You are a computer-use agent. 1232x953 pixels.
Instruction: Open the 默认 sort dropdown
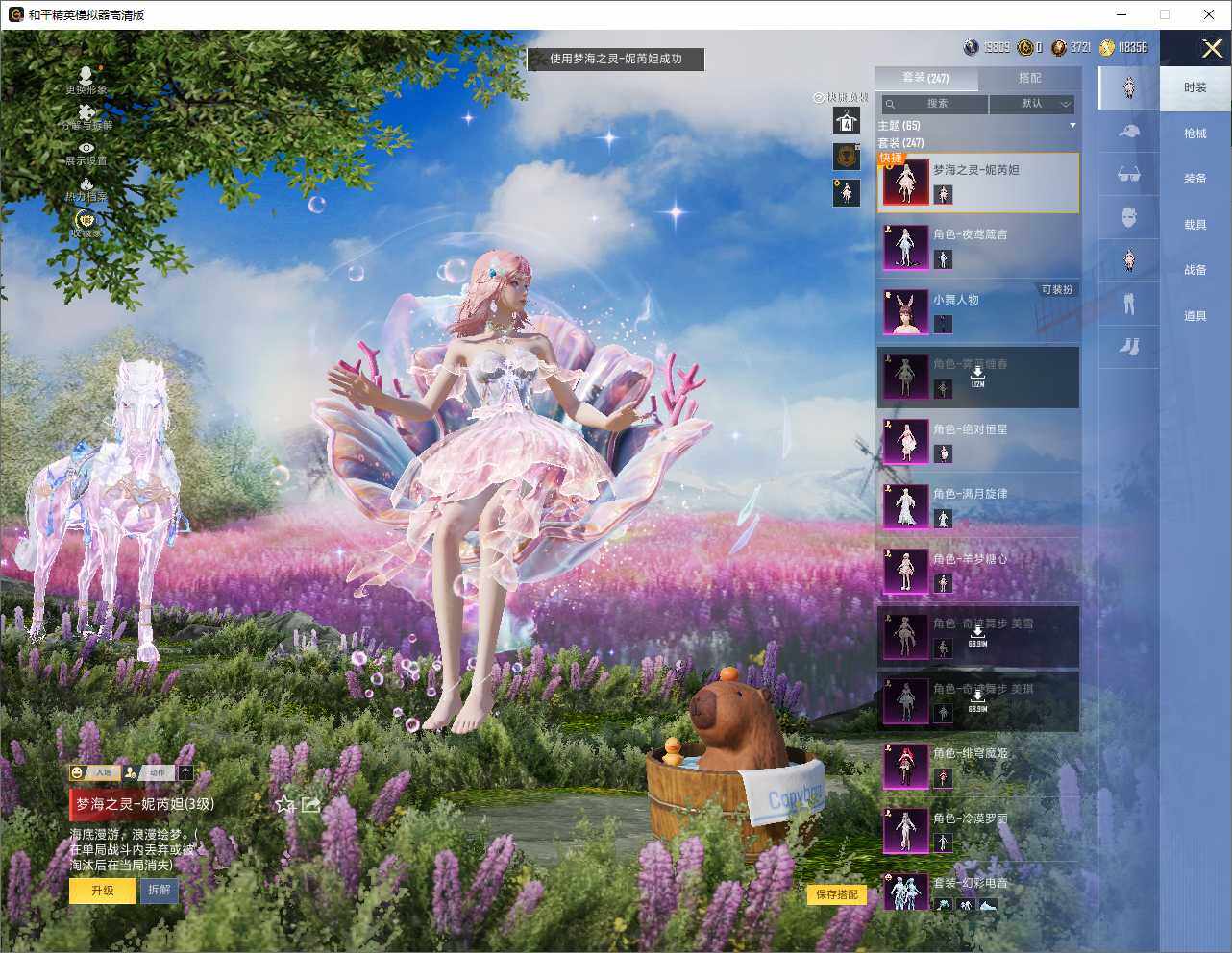pos(1033,104)
